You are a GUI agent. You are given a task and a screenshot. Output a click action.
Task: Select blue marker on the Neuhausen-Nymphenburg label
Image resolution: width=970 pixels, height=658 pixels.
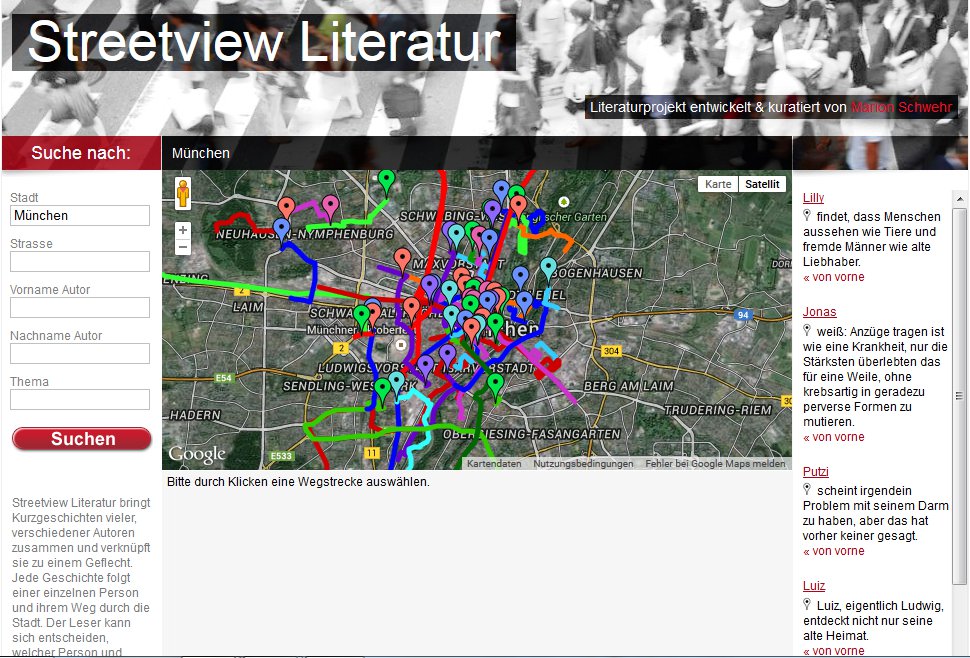tap(281, 230)
